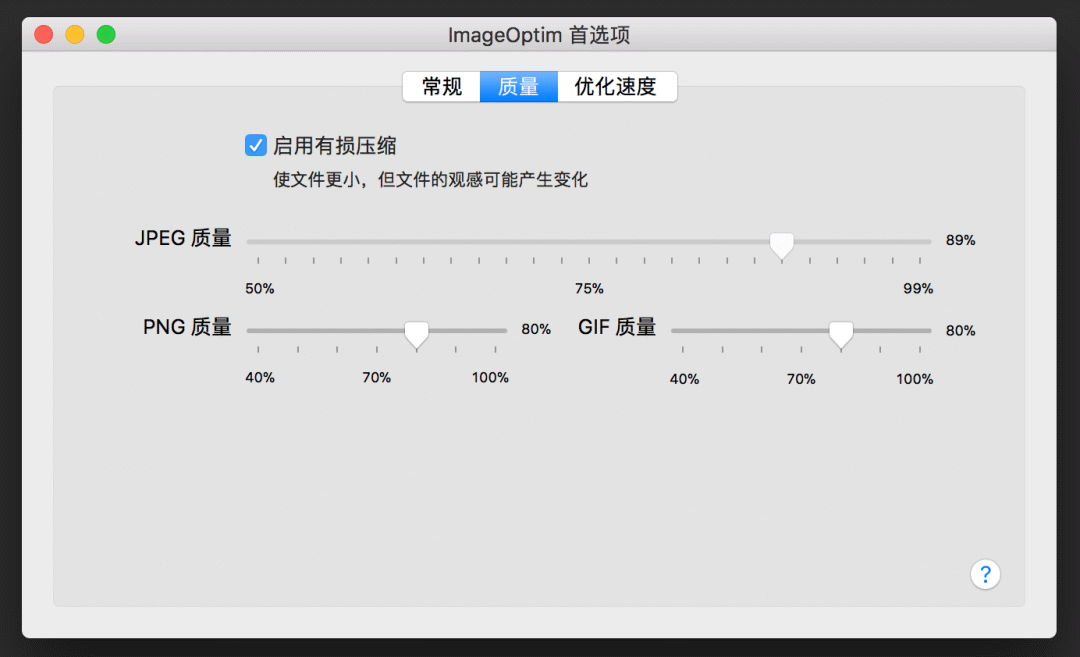The height and width of the screenshot is (657, 1080).
Task: Click the green zoom window control
Action: tap(106, 33)
